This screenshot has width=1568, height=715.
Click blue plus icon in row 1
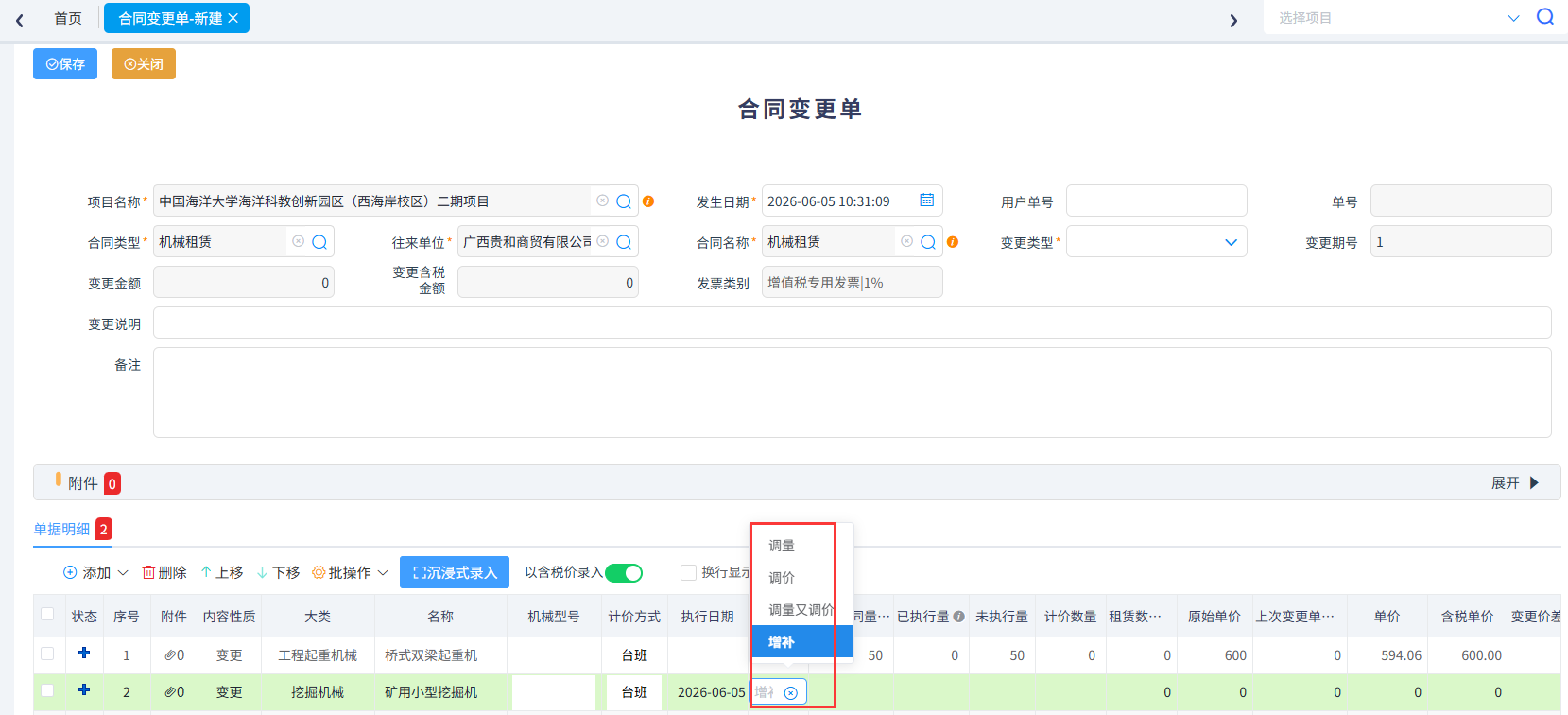(x=84, y=653)
